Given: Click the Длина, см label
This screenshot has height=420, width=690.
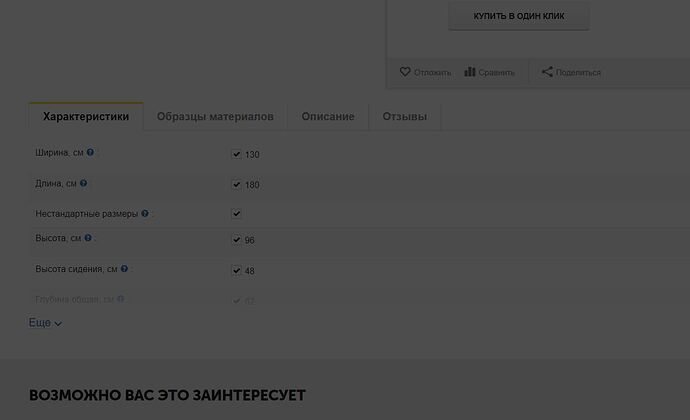Looking at the screenshot, I should [56, 183].
